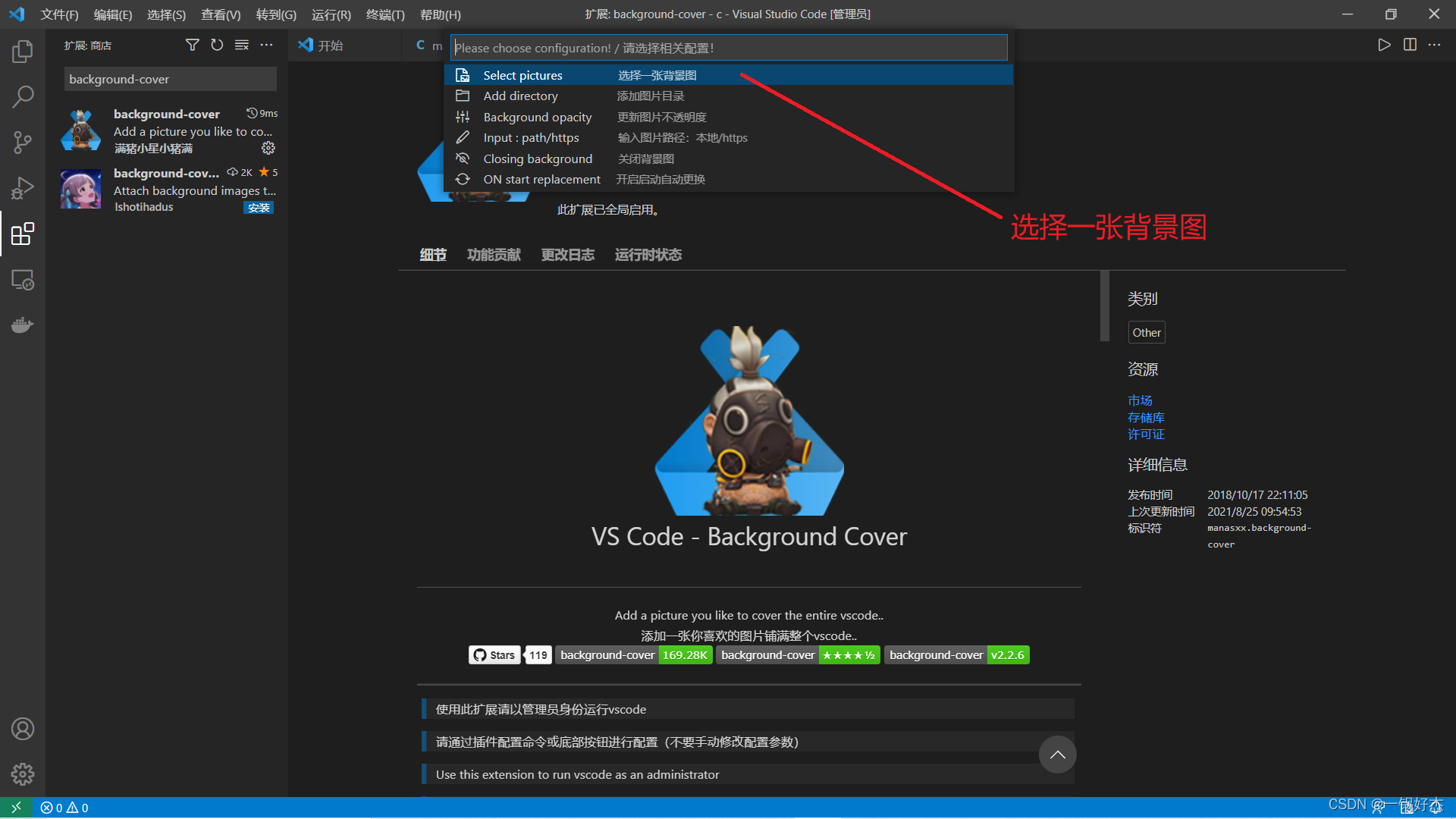The height and width of the screenshot is (819, 1456).
Task: Filter extensions with the funnel icon
Action: [x=193, y=45]
